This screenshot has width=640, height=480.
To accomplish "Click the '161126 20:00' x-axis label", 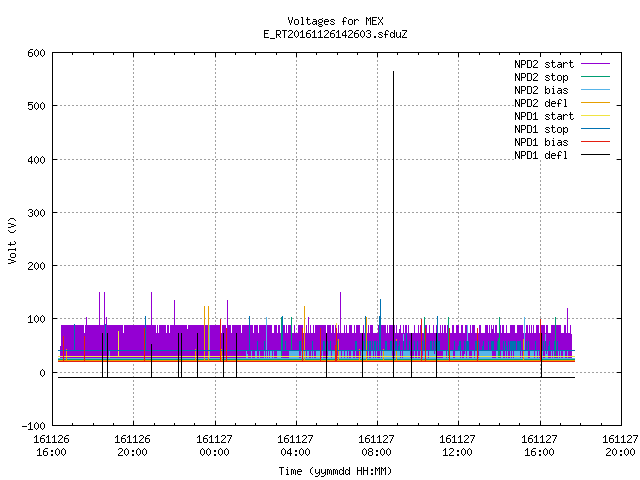I will point(133,446).
